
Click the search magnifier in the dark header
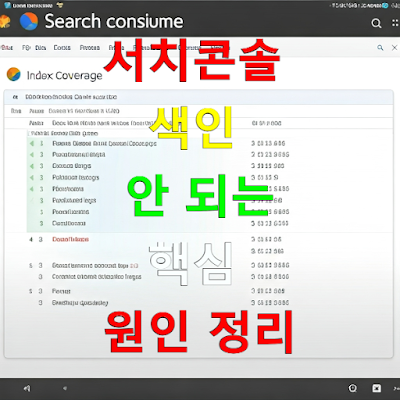click(376, 23)
